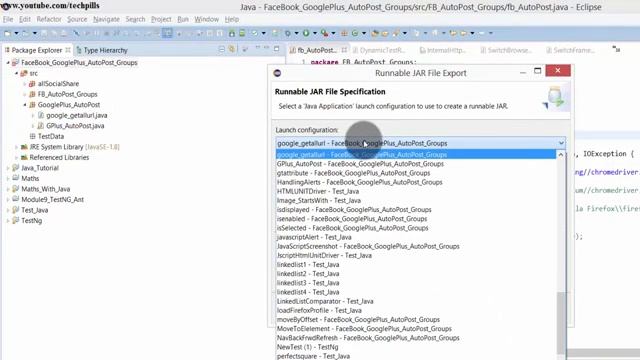Collapse the src folder node
This screenshot has height=360, width=640.
pos(16,73)
